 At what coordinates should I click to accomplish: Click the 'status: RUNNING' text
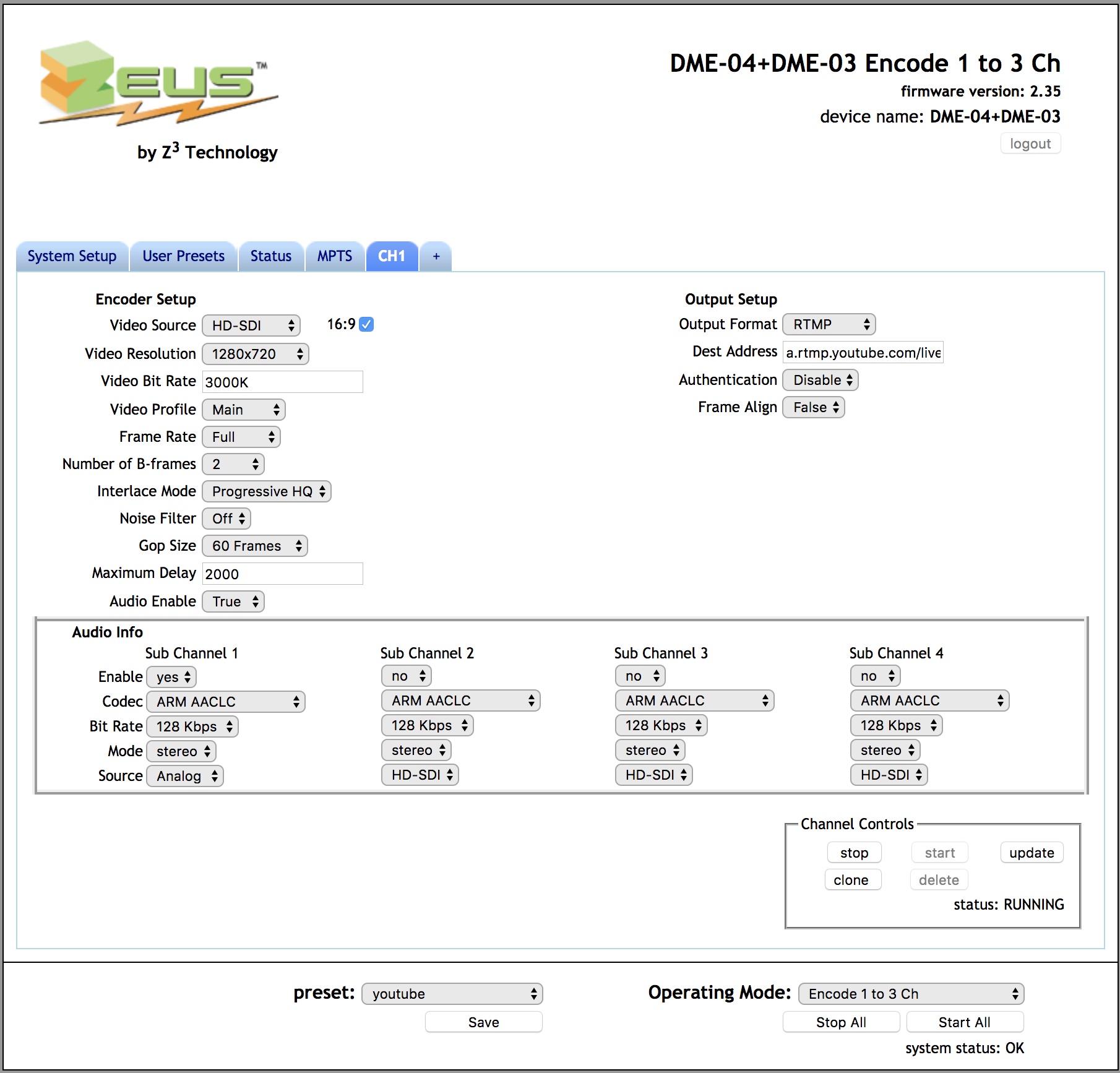coord(1009,905)
